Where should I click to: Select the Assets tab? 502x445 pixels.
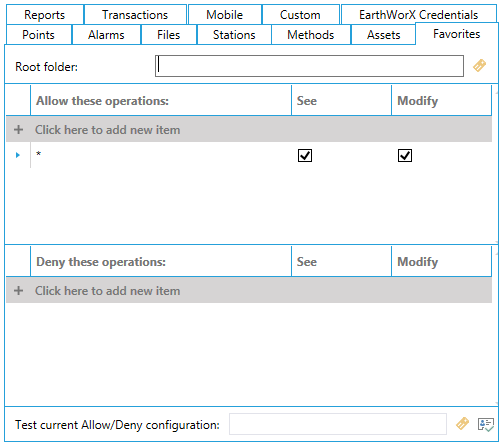pyautogui.click(x=383, y=35)
